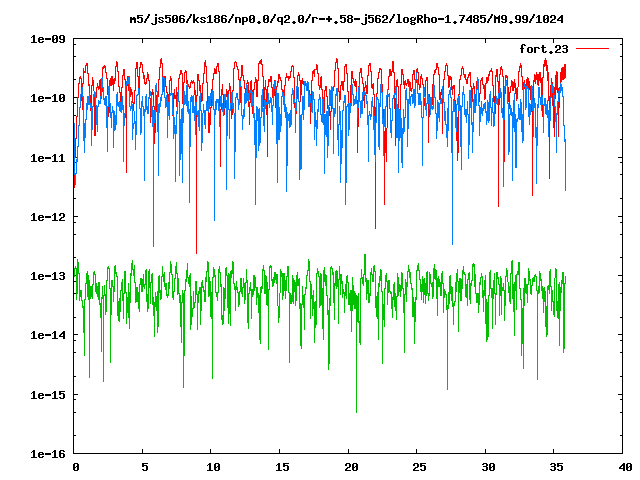Click the 1e-12 y-axis label

(x=48, y=217)
